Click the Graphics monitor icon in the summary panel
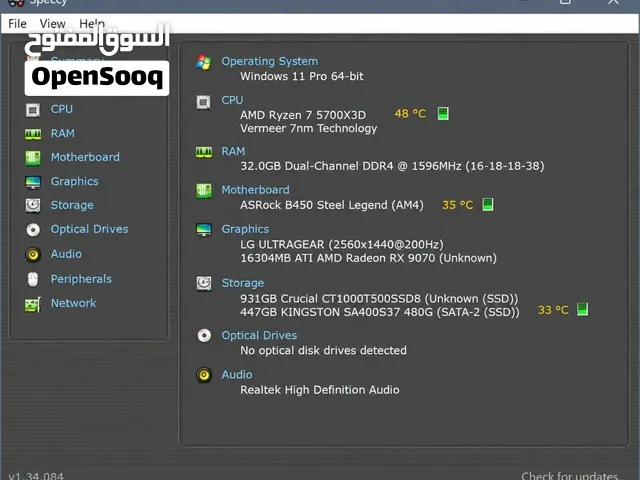 point(204,230)
